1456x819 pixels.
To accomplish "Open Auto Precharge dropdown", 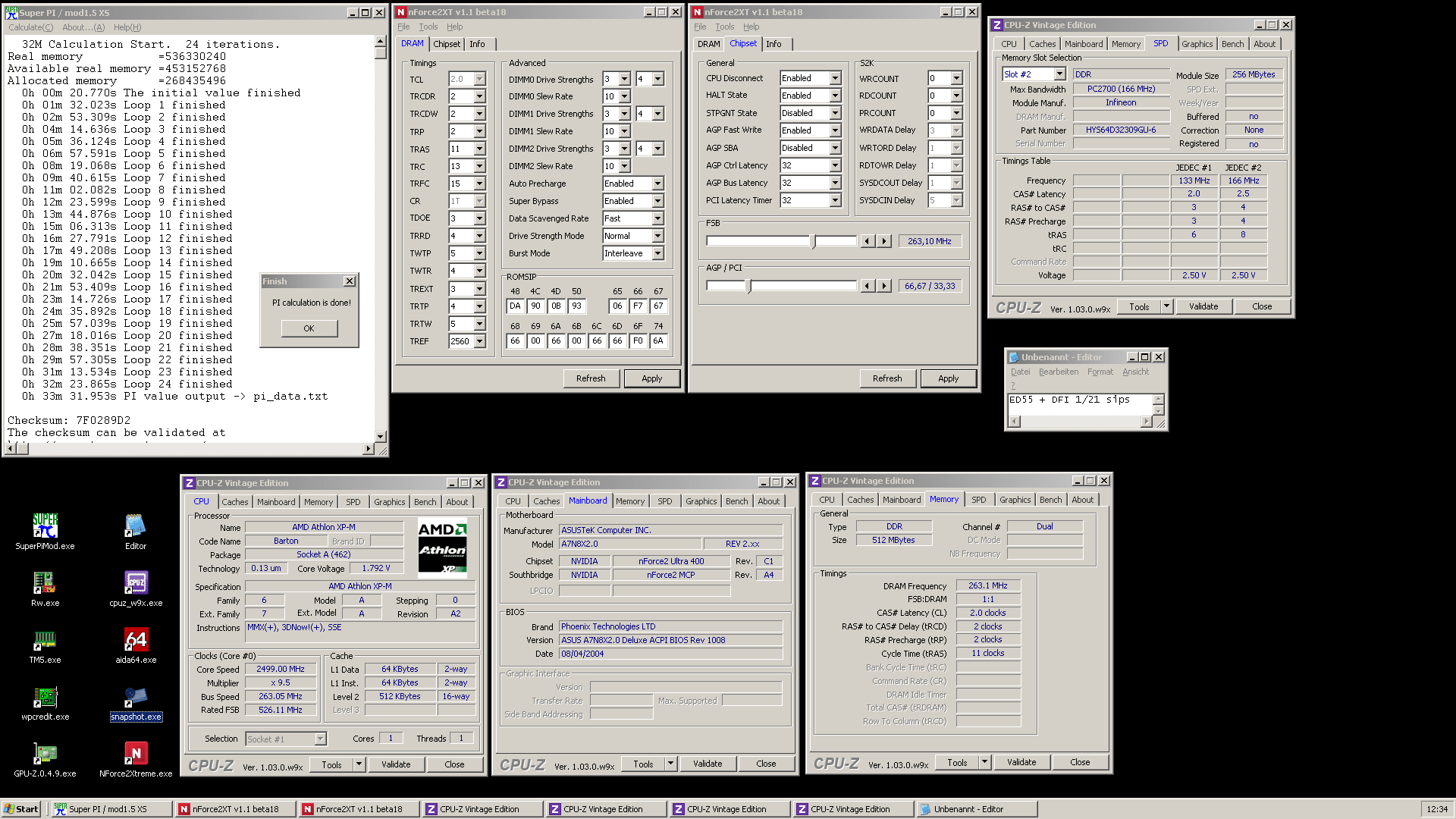I will (657, 184).
